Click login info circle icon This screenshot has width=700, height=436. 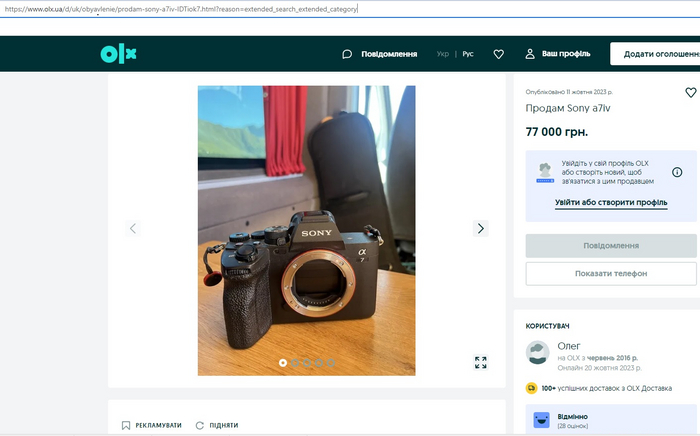677,172
